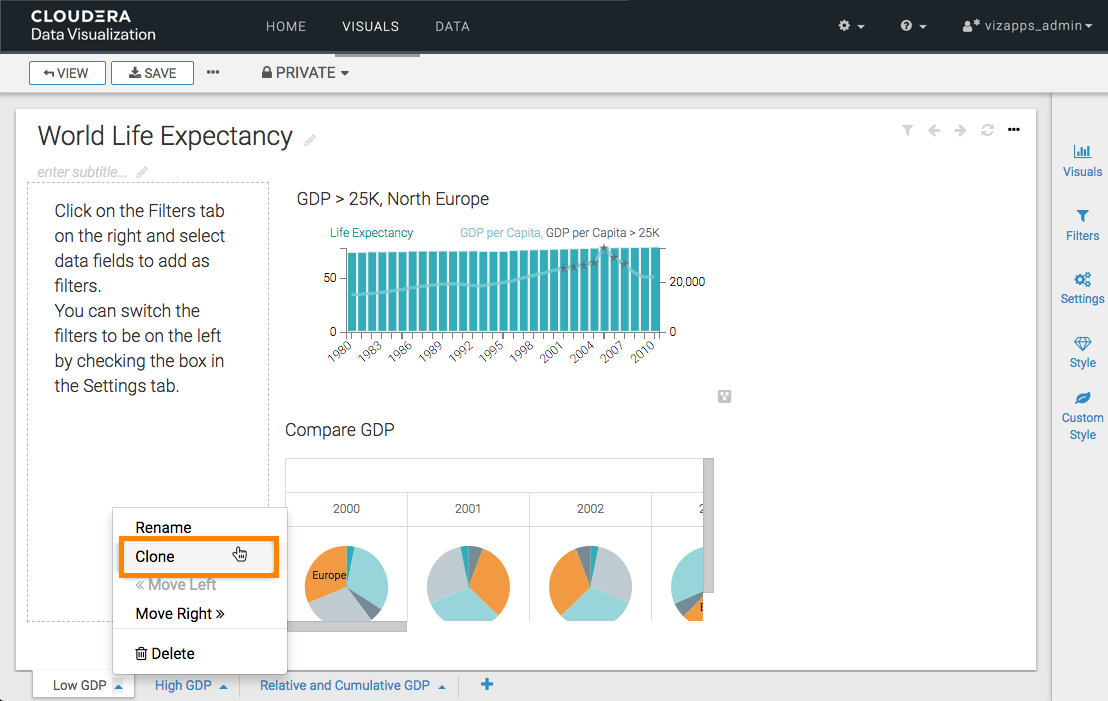Choose Delete in the tab context menu
The height and width of the screenshot is (701, 1108).
pyautogui.click(x=165, y=654)
